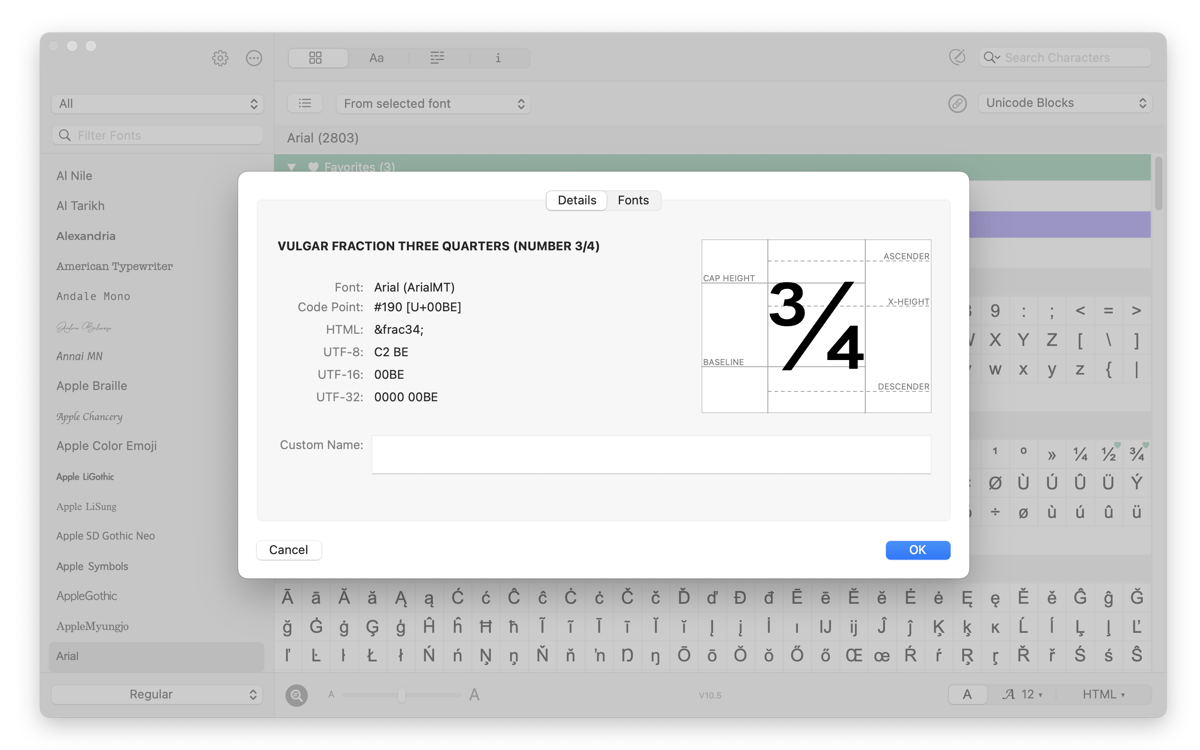Click the draw-character pencil icon
1200x750 pixels.
957,57
